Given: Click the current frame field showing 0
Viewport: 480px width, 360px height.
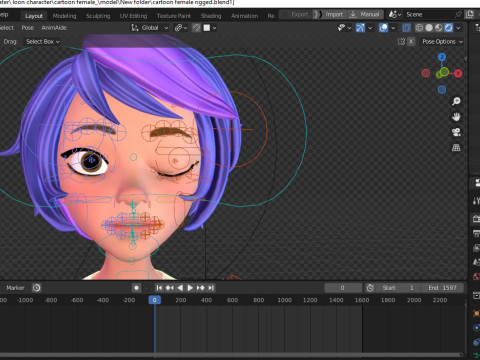Looking at the screenshot, I should [343, 288].
